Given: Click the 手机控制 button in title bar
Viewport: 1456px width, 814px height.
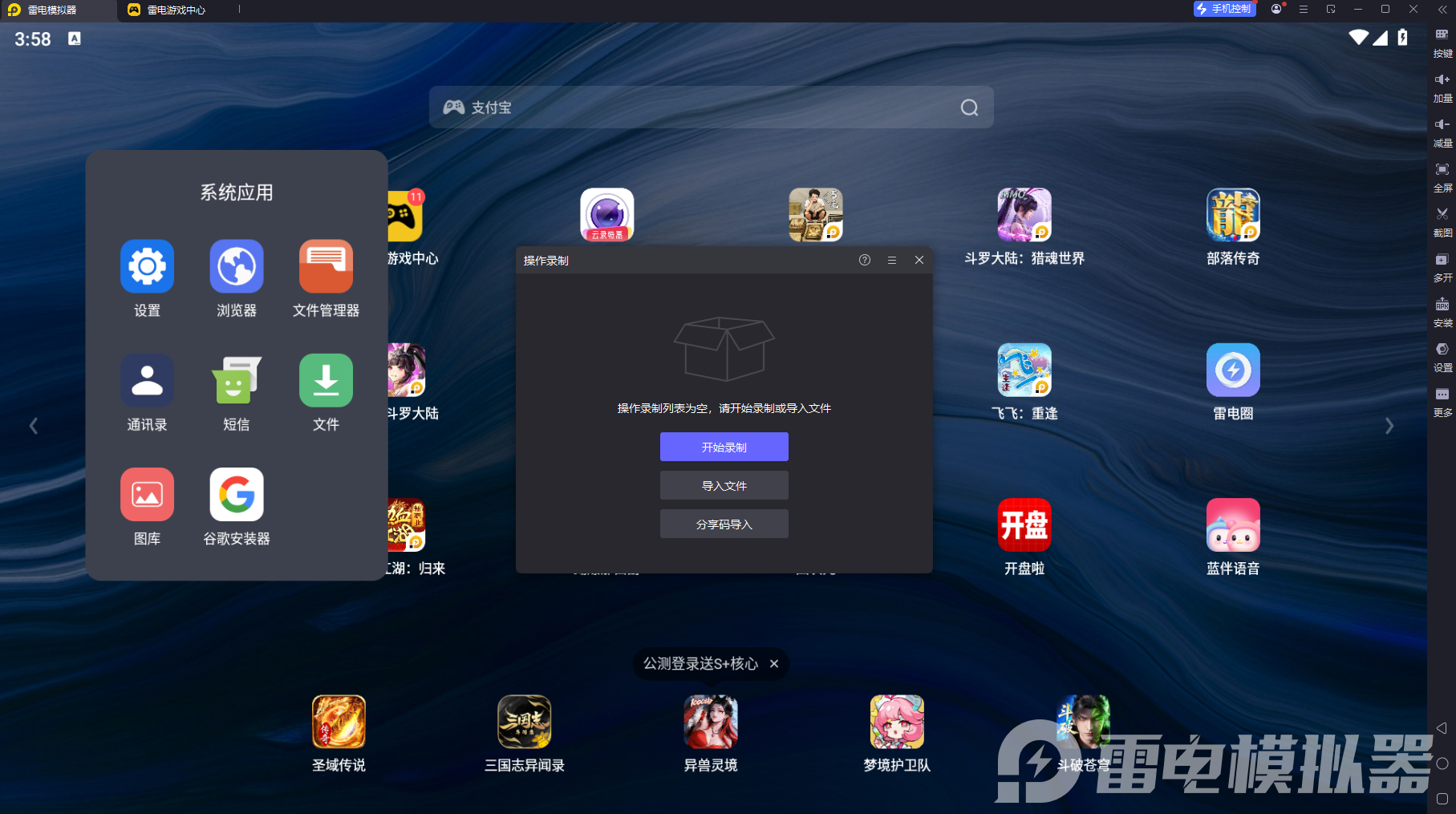Looking at the screenshot, I should coord(1224,9).
